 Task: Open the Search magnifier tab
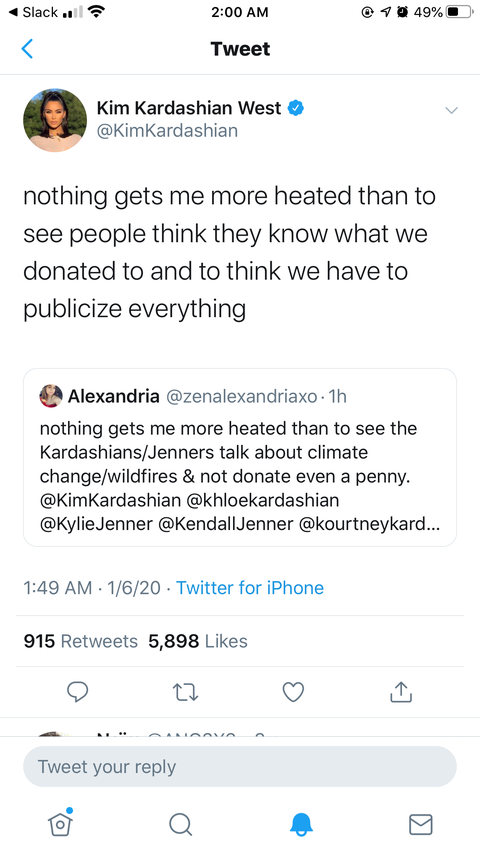[x=180, y=824]
